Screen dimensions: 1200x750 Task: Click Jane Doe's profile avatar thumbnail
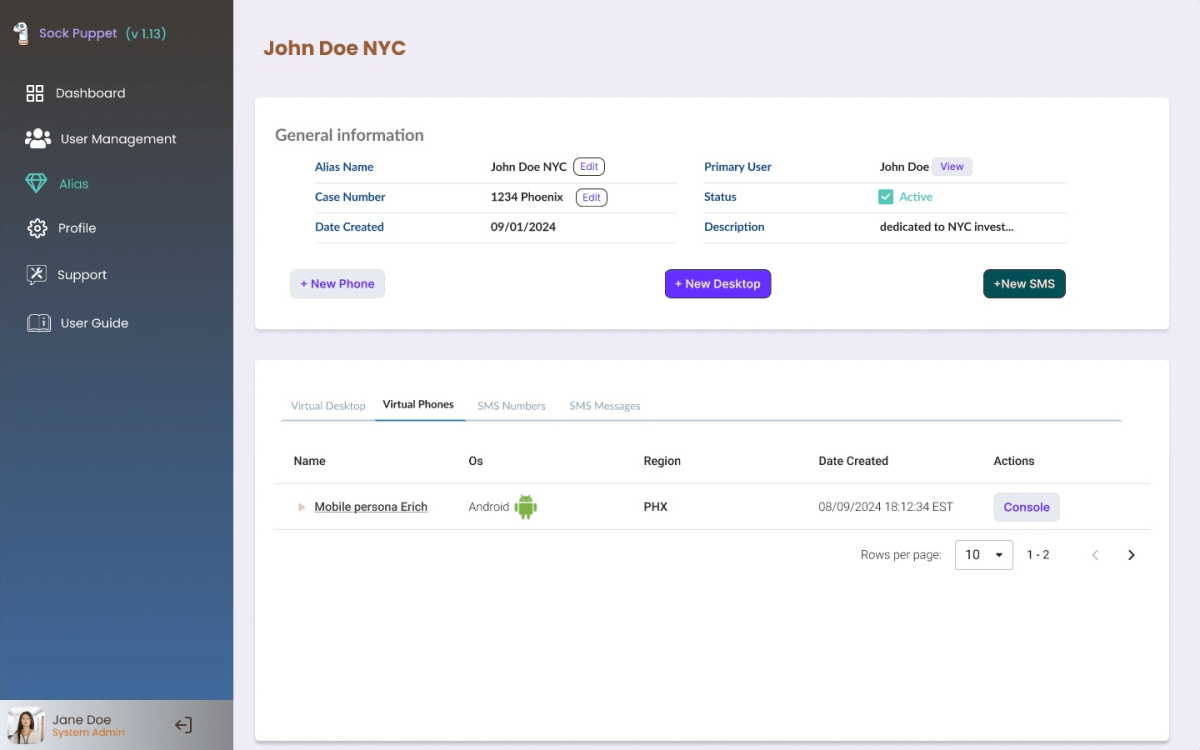point(26,726)
